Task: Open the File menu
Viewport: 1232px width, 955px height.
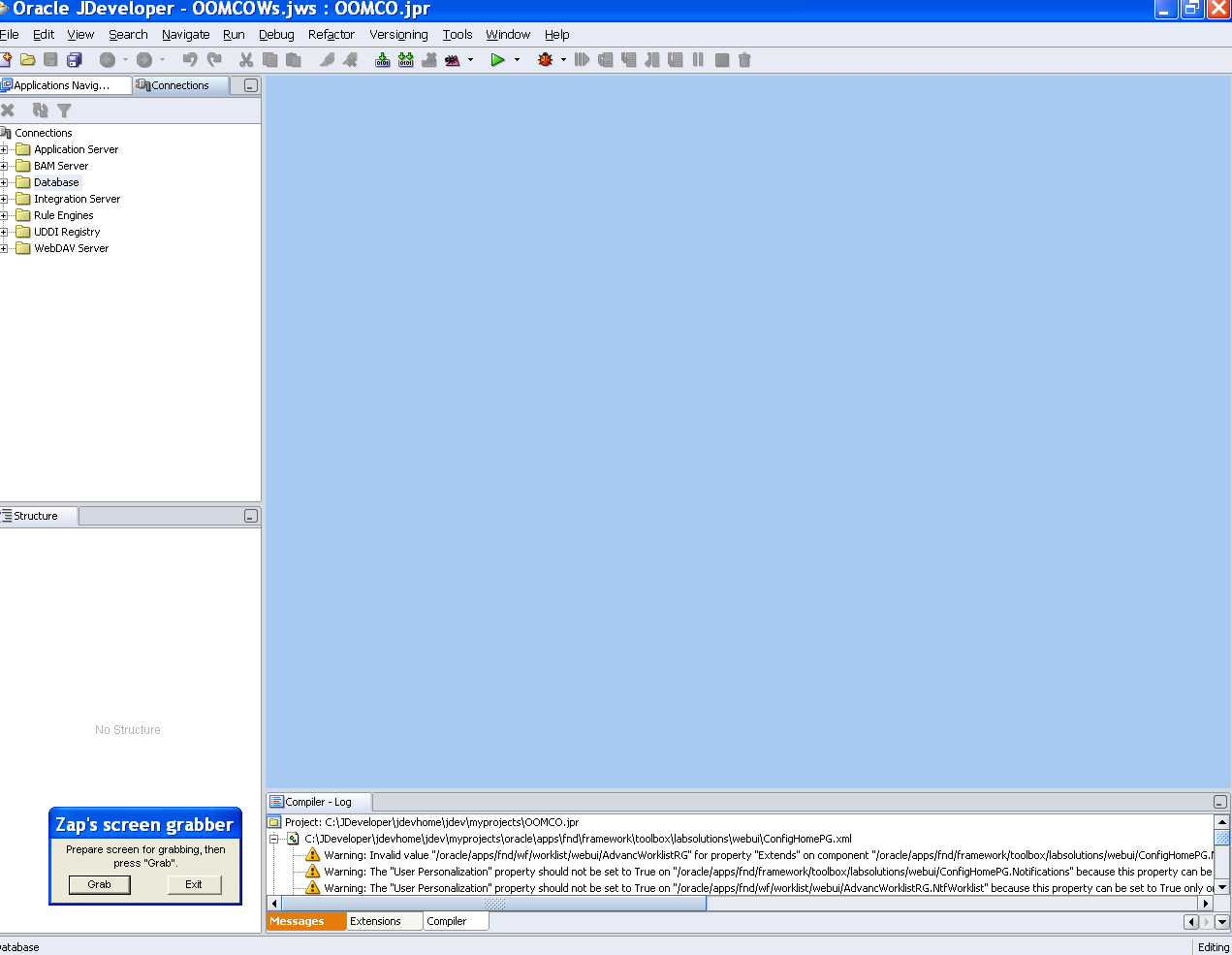Action: point(9,34)
